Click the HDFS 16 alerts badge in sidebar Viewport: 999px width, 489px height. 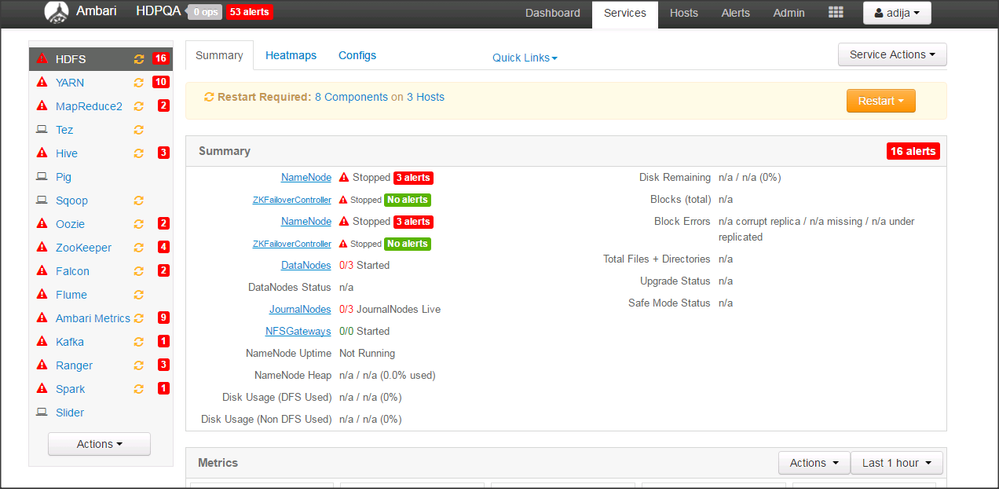point(161,59)
